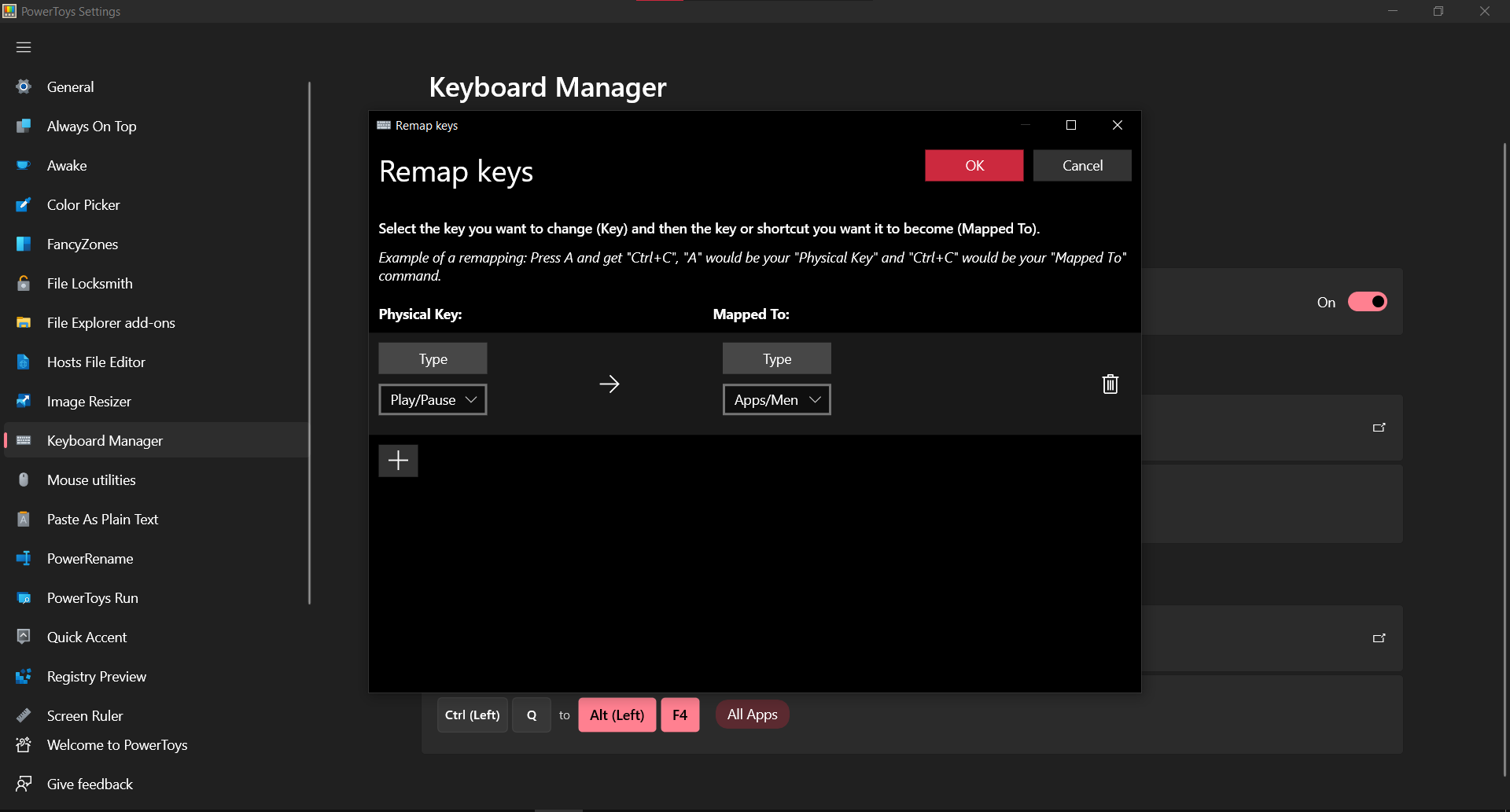Select Awake in the sidebar

pos(156,165)
